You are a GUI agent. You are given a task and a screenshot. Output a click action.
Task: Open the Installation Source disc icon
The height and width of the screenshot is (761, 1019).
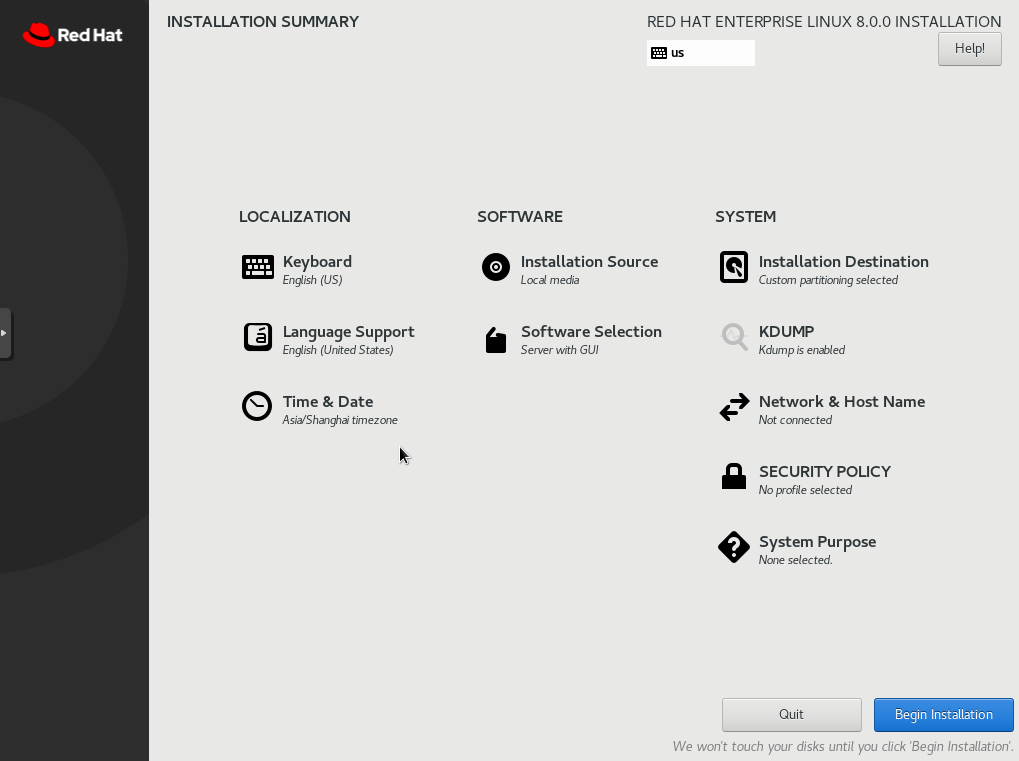496,267
